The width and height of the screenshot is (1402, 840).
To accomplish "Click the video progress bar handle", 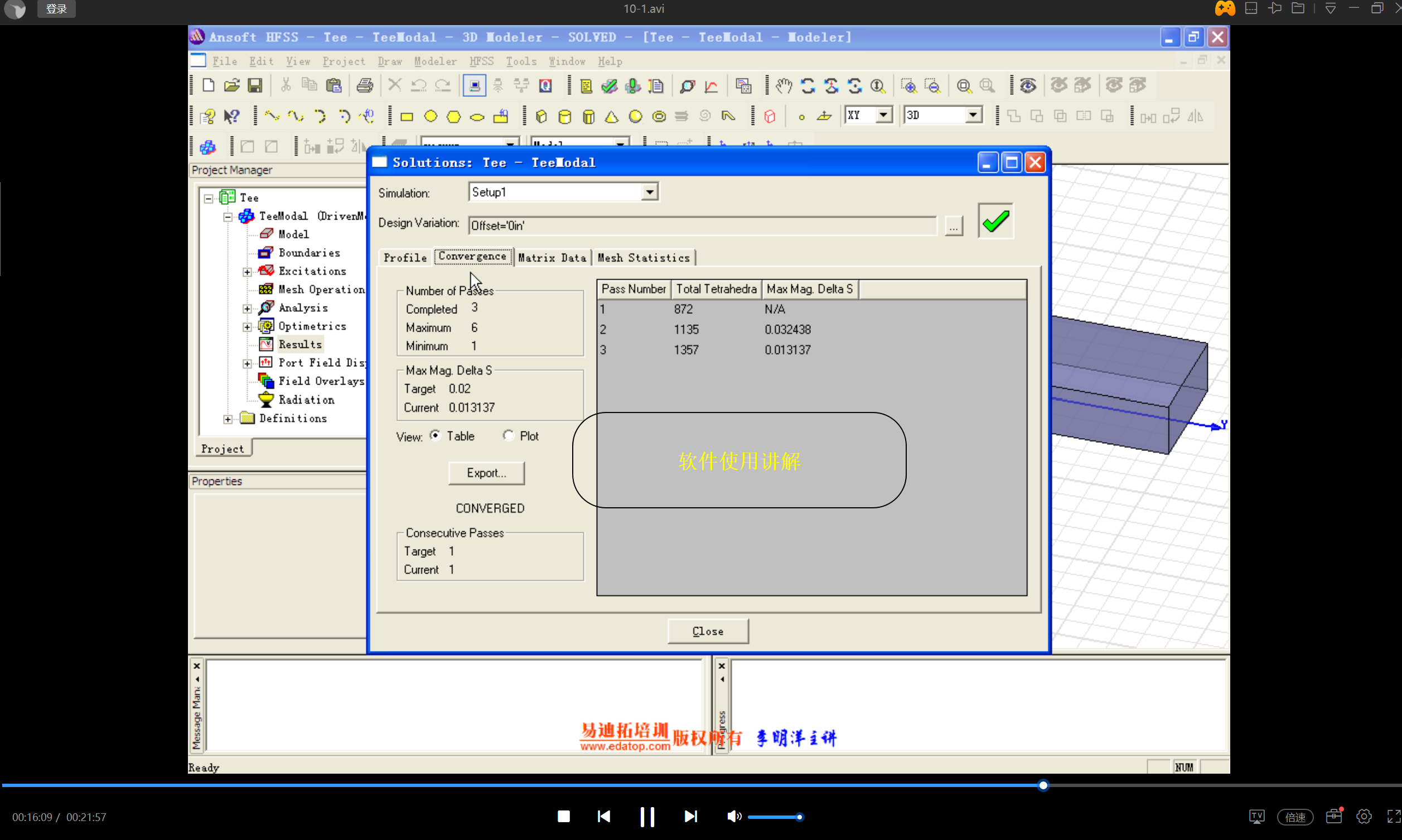I will tap(1043, 785).
